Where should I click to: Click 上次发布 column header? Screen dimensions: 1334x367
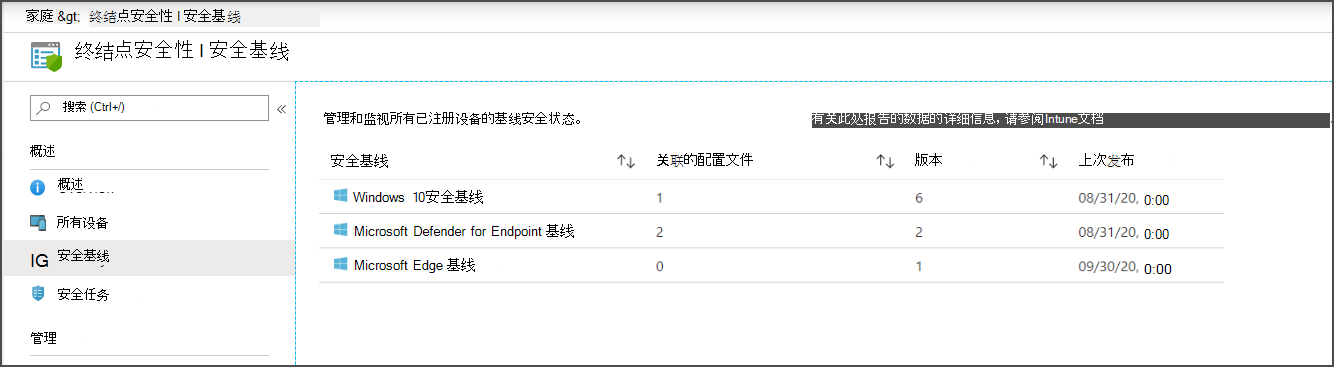(x=1106, y=160)
